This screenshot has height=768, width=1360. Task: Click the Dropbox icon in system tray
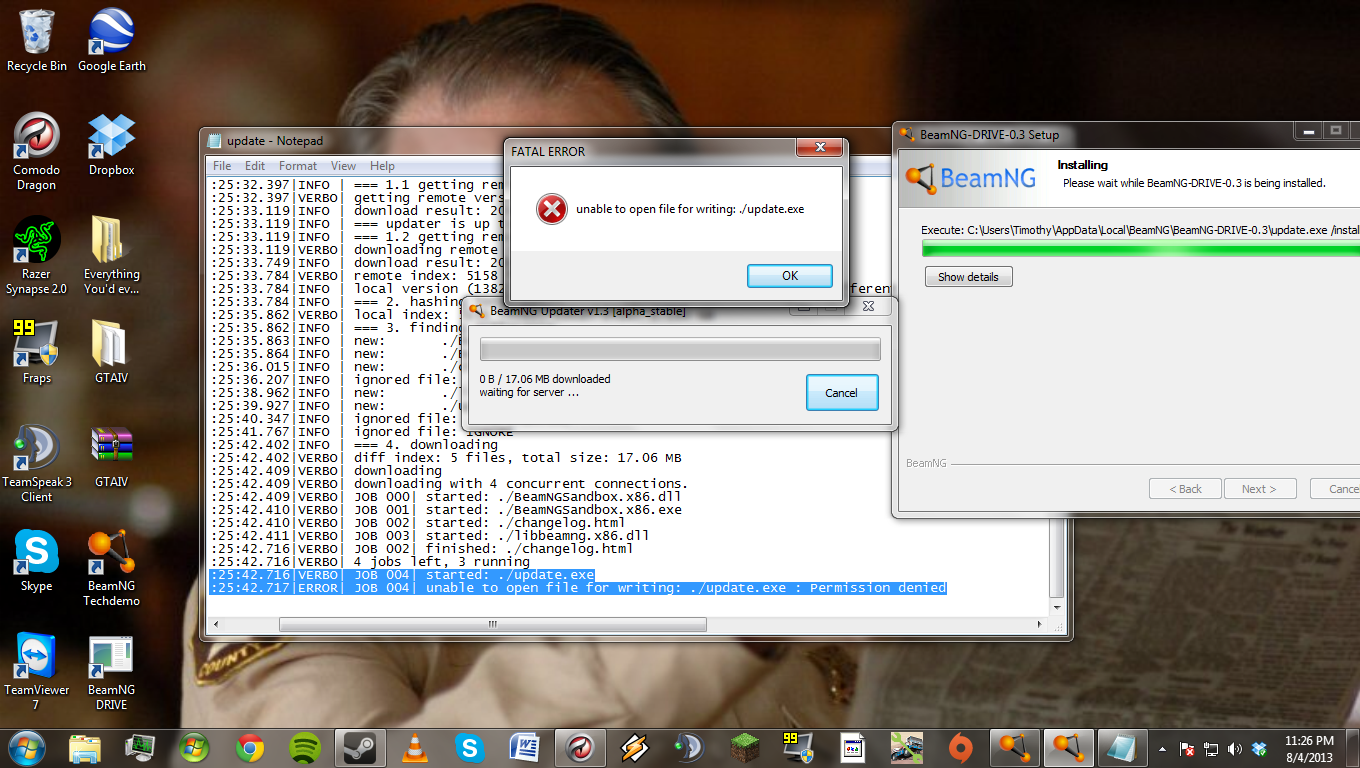(x=1260, y=748)
